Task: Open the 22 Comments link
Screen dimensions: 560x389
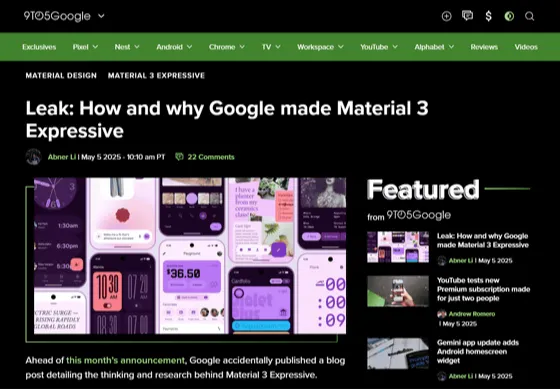Action: (211, 157)
